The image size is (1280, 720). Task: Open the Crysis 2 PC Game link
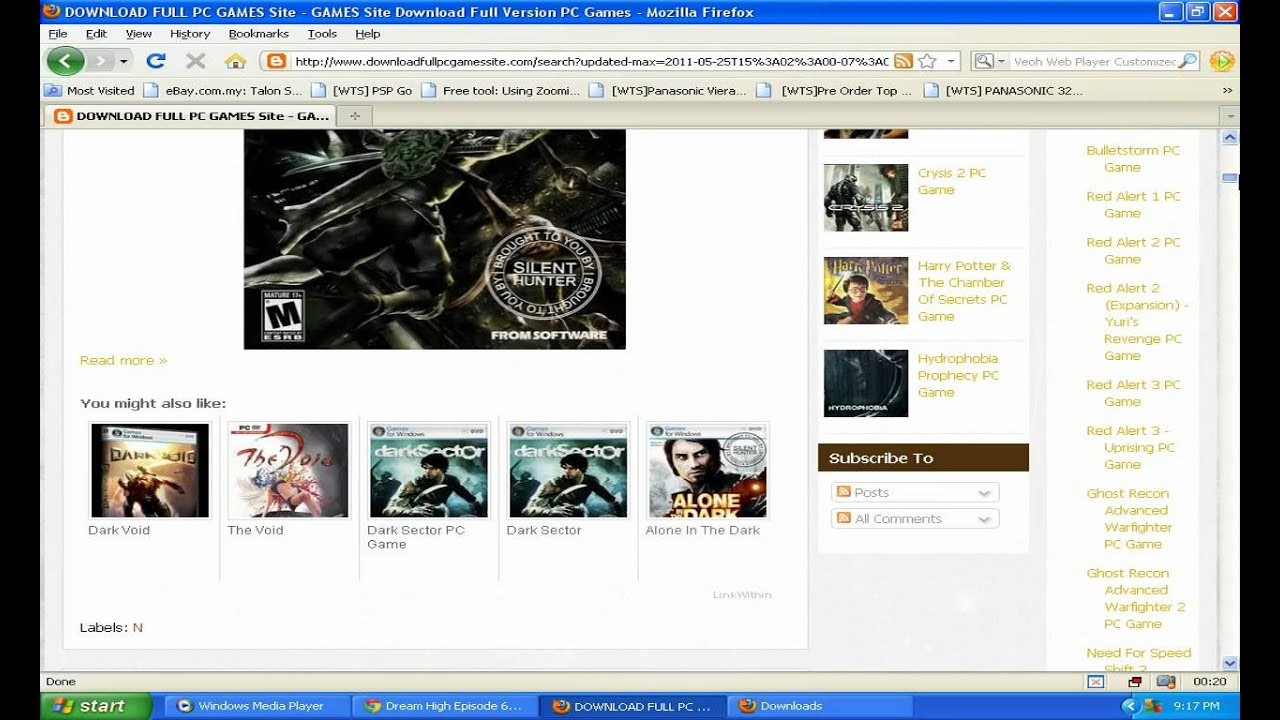pos(951,181)
